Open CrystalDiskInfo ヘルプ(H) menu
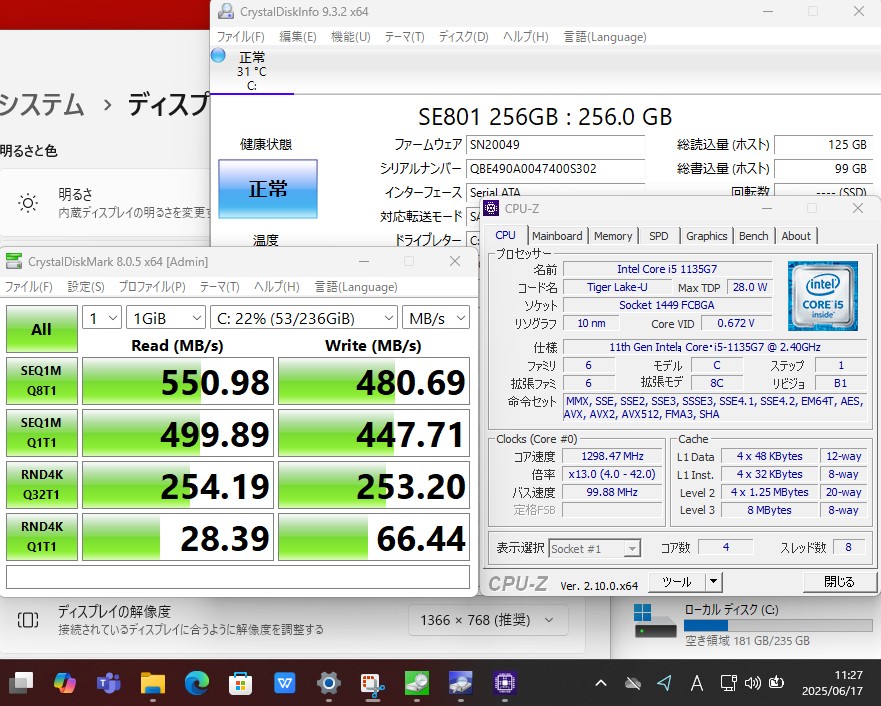Screen dimensions: 881x706 point(525,37)
